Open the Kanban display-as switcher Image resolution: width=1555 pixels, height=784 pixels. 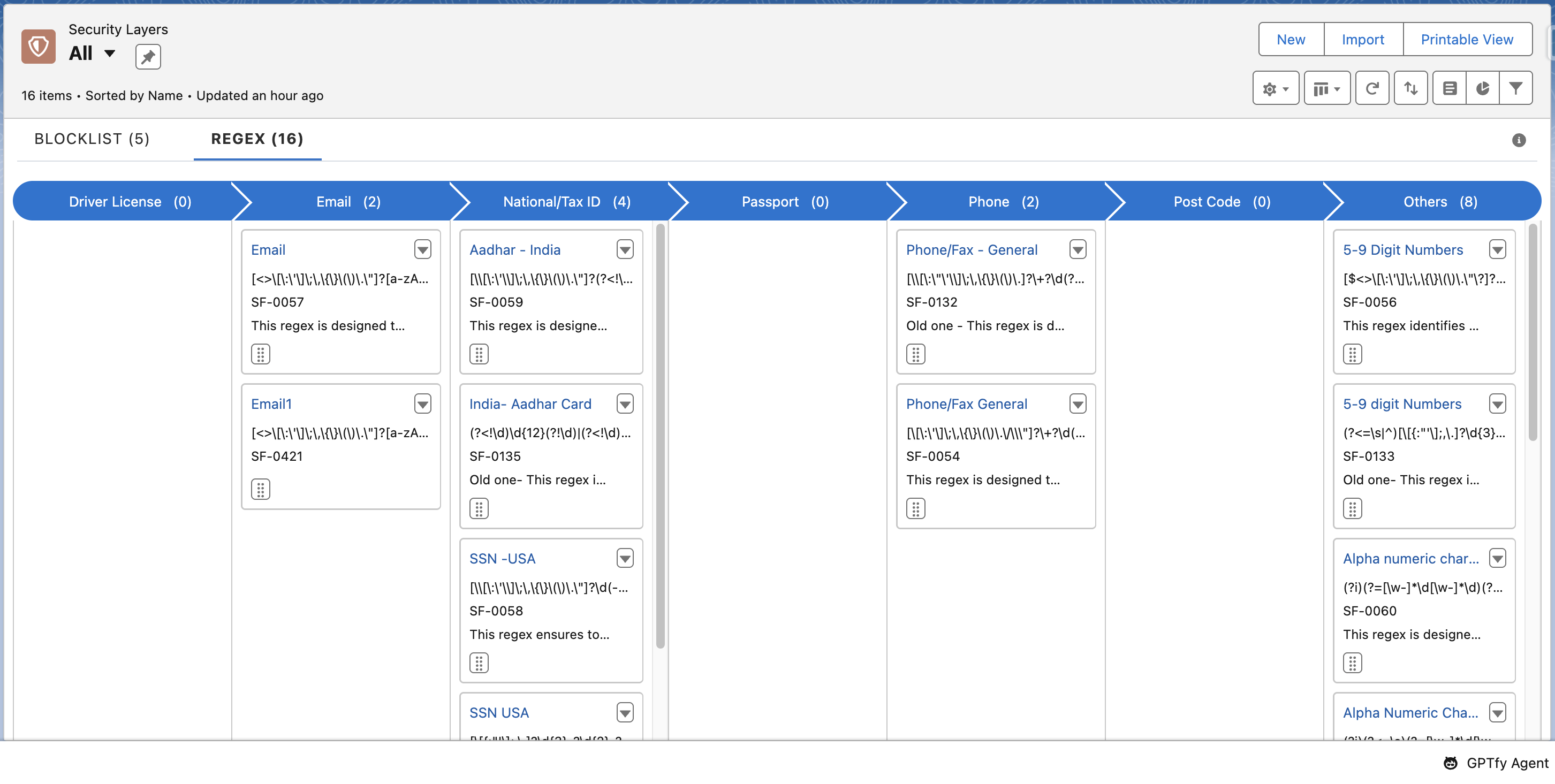pyautogui.click(x=1326, y=89)
